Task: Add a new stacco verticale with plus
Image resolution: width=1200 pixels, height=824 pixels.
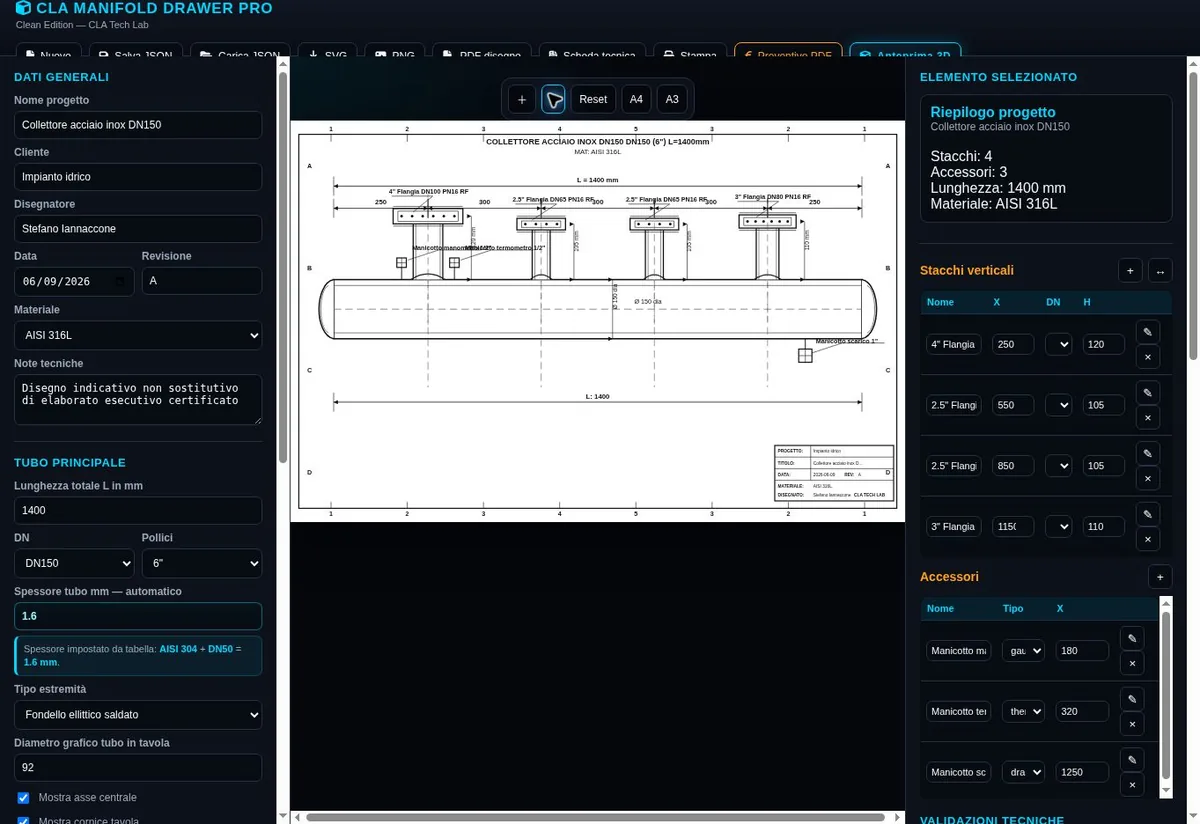Action: click(1130, 270)
